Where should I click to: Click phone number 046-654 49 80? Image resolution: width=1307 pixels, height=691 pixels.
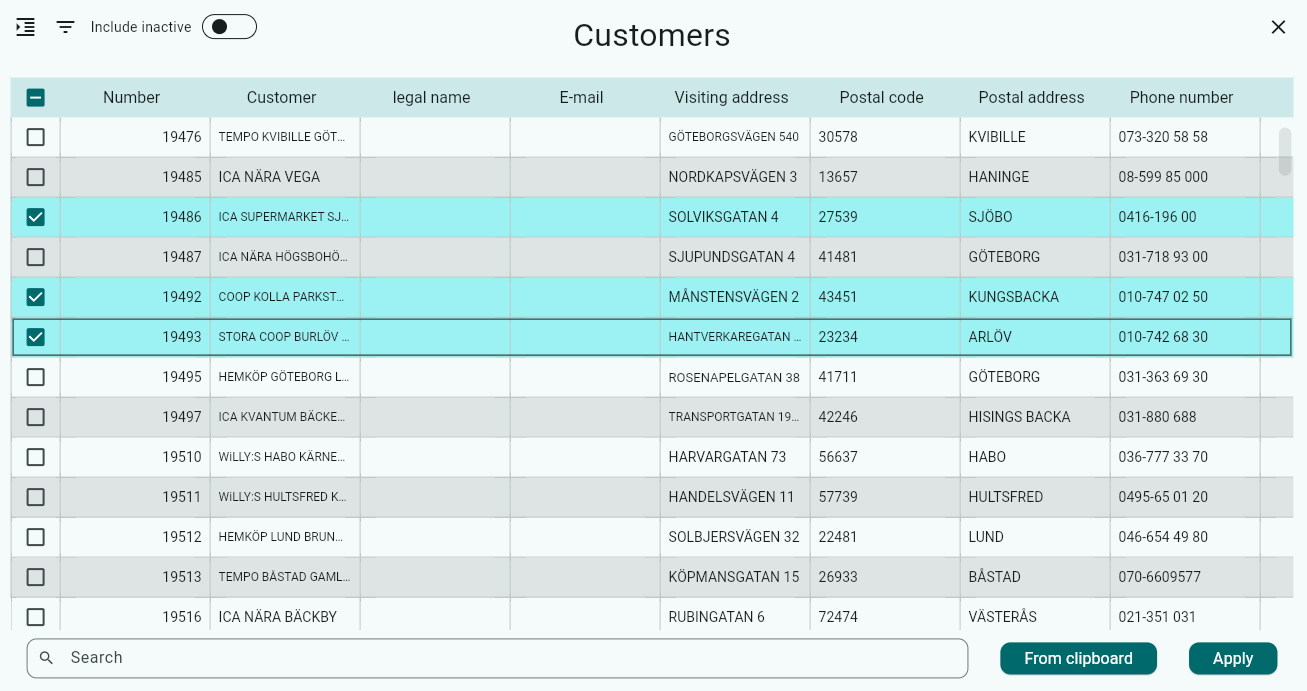tap(1185, 537)
